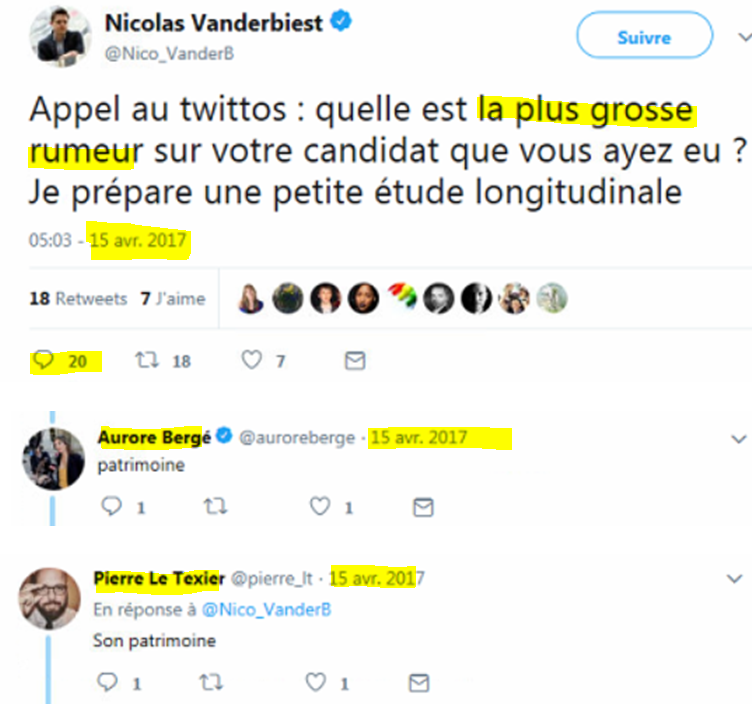Viewport: 752px width, 704px height.
Task: View the list of 18 Retweets
Action: pos(78,298)
